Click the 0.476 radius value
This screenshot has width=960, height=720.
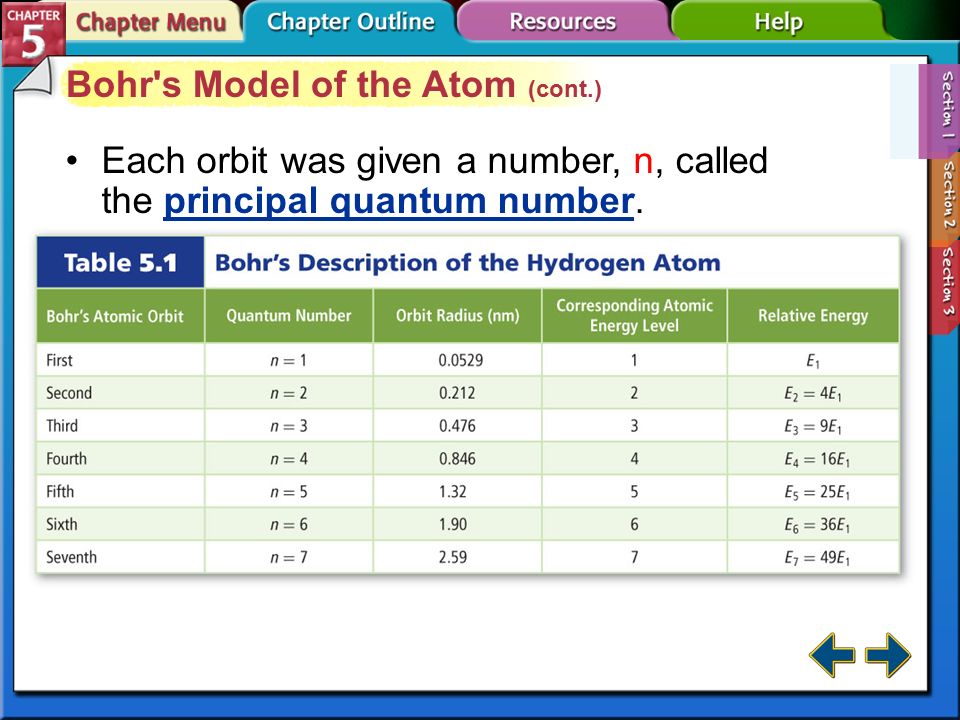pyautogui.click(x=457, y=426)
